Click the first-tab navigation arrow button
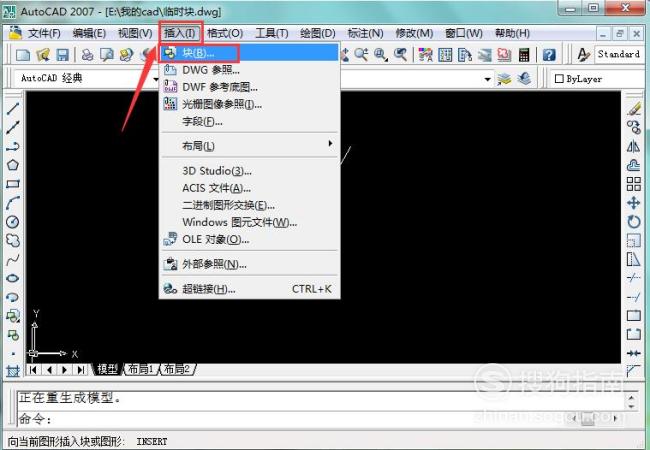The height and width of the screenshot is (450, 650). [x=34, y=369]
